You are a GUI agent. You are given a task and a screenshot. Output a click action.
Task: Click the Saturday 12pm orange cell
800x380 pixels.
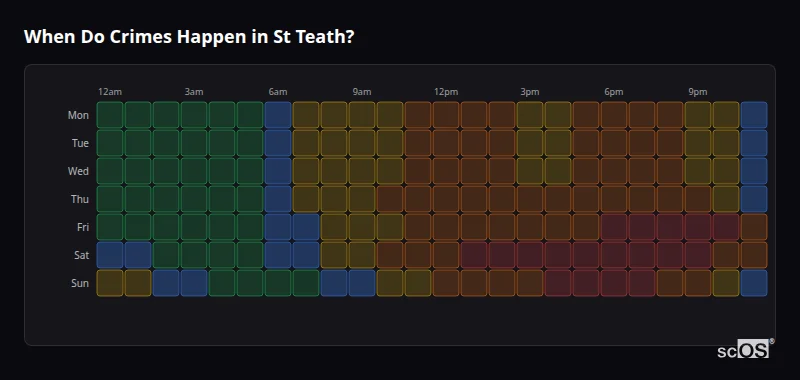(446, 255)
